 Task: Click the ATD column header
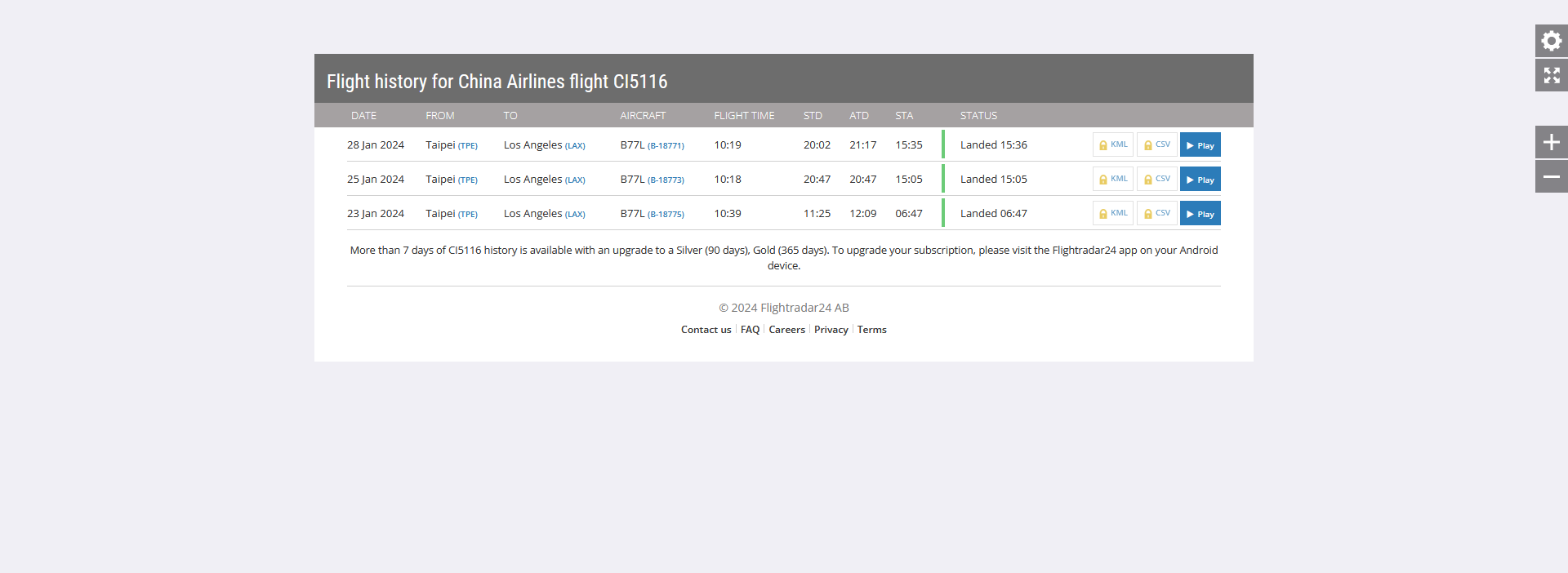click(859, 116)
